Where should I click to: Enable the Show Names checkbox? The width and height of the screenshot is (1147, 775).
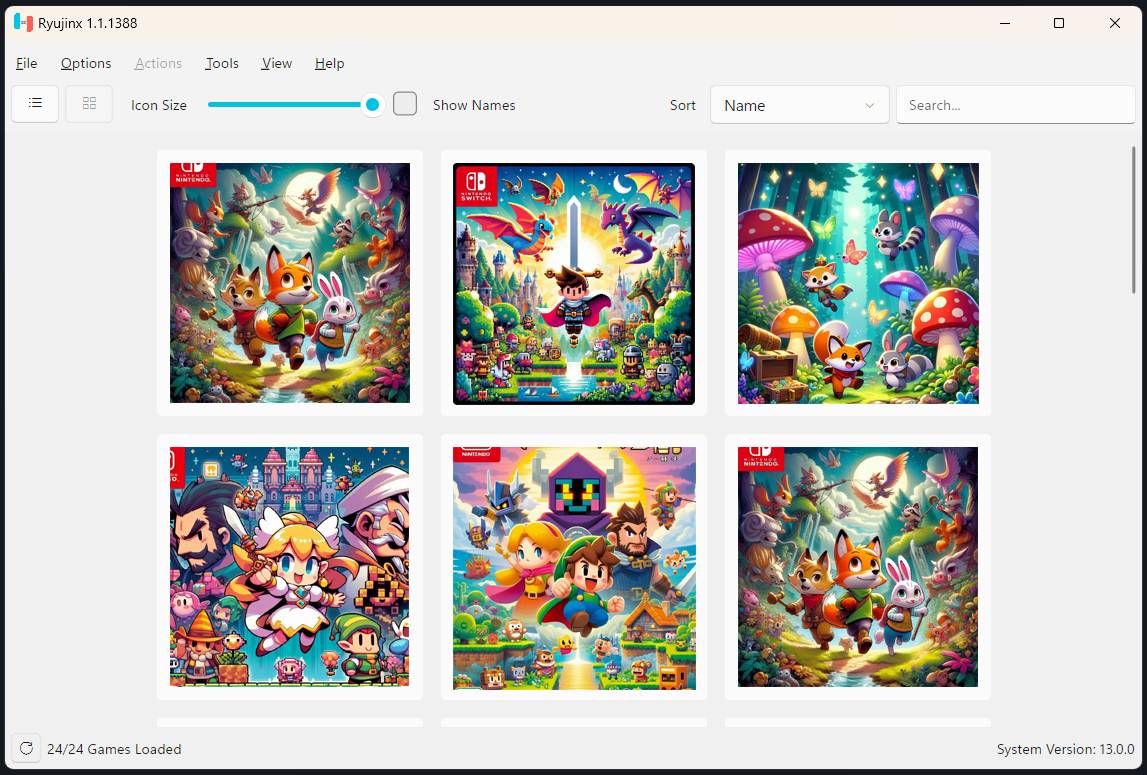(405, 104)
